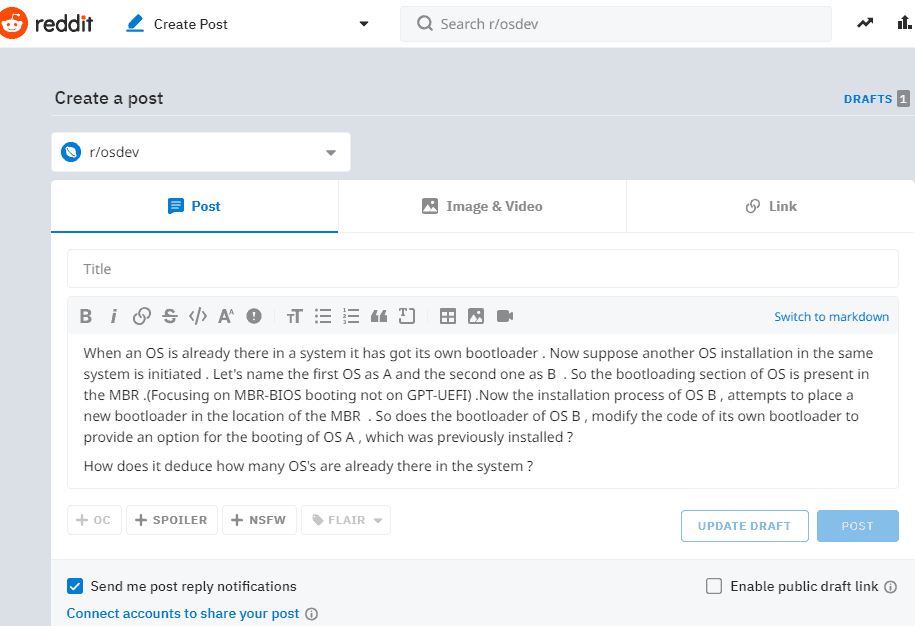Switch to the Image & Video tab
The width and height of the screenshot is (915, 626).
pos(482,206)
